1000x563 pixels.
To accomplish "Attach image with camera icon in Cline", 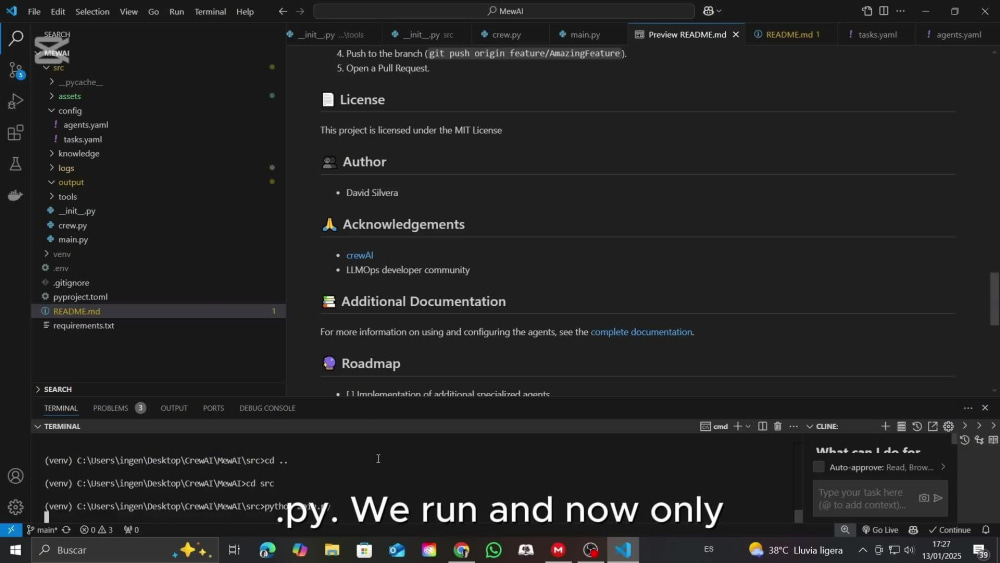I will (x=923, y=498).
